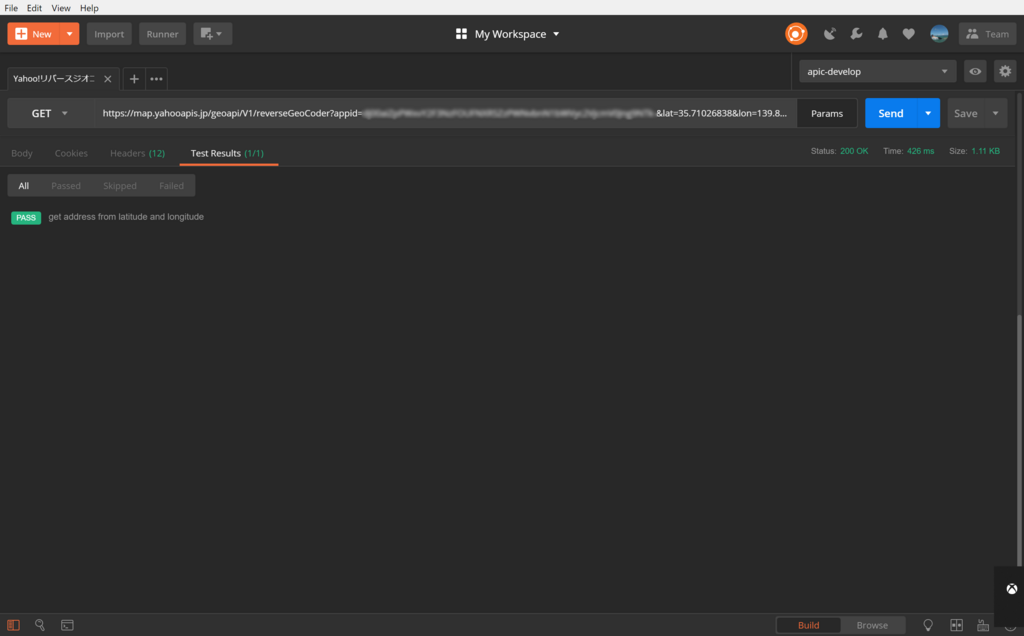
Task: Open the interceptor satellite icon
Action: pyautogui.click(x=829, y=34)
